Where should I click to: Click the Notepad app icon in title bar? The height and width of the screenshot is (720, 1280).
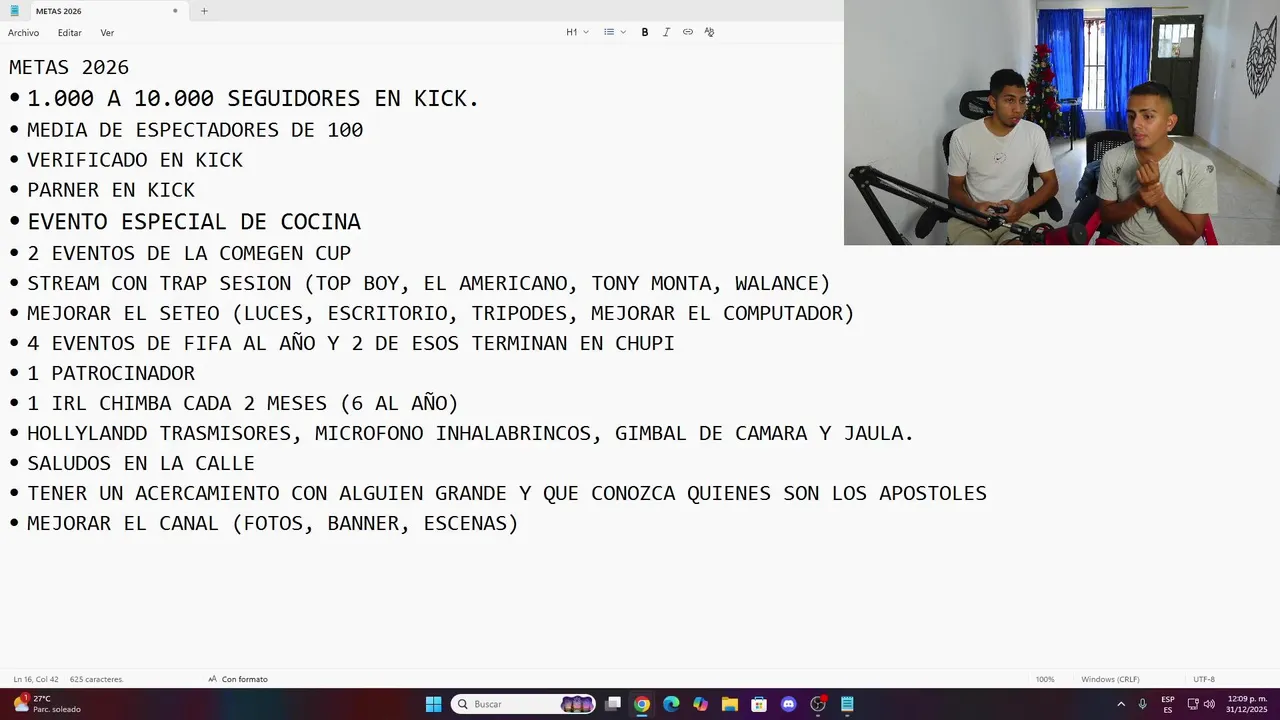coord(15,11)
